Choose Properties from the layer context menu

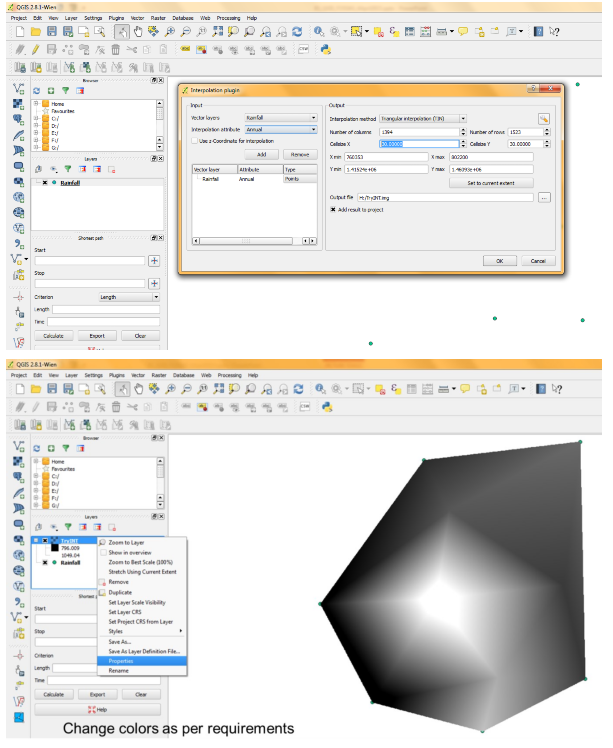point(121,661)
